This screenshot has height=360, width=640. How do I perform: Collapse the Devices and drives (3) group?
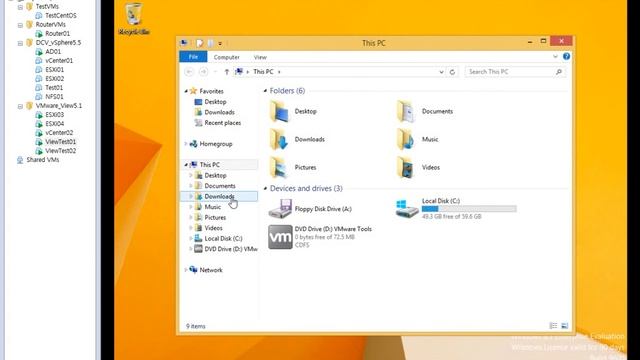[x=265, y=188]
